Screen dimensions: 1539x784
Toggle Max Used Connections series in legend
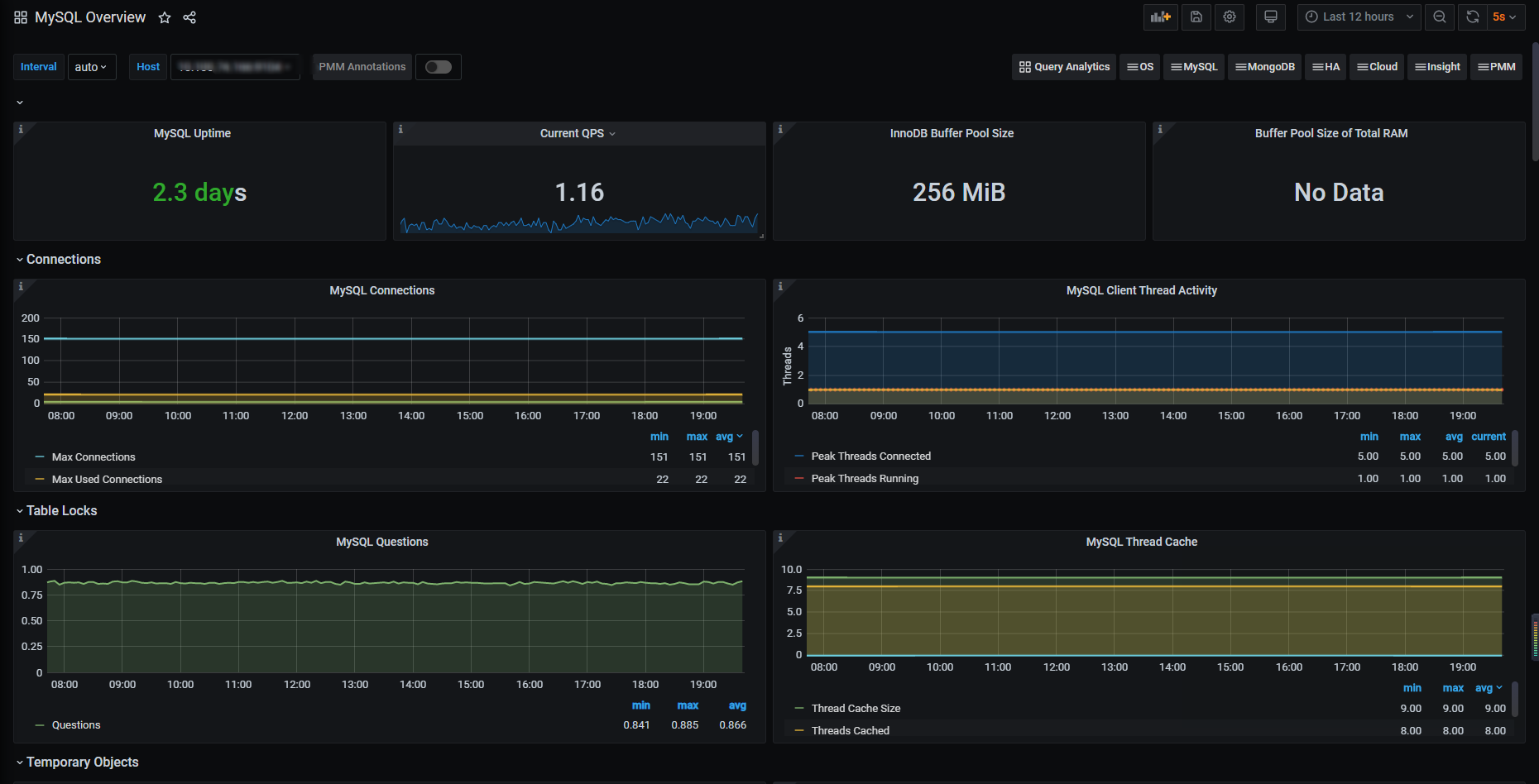pyautogui.click(x=107, y=480)
